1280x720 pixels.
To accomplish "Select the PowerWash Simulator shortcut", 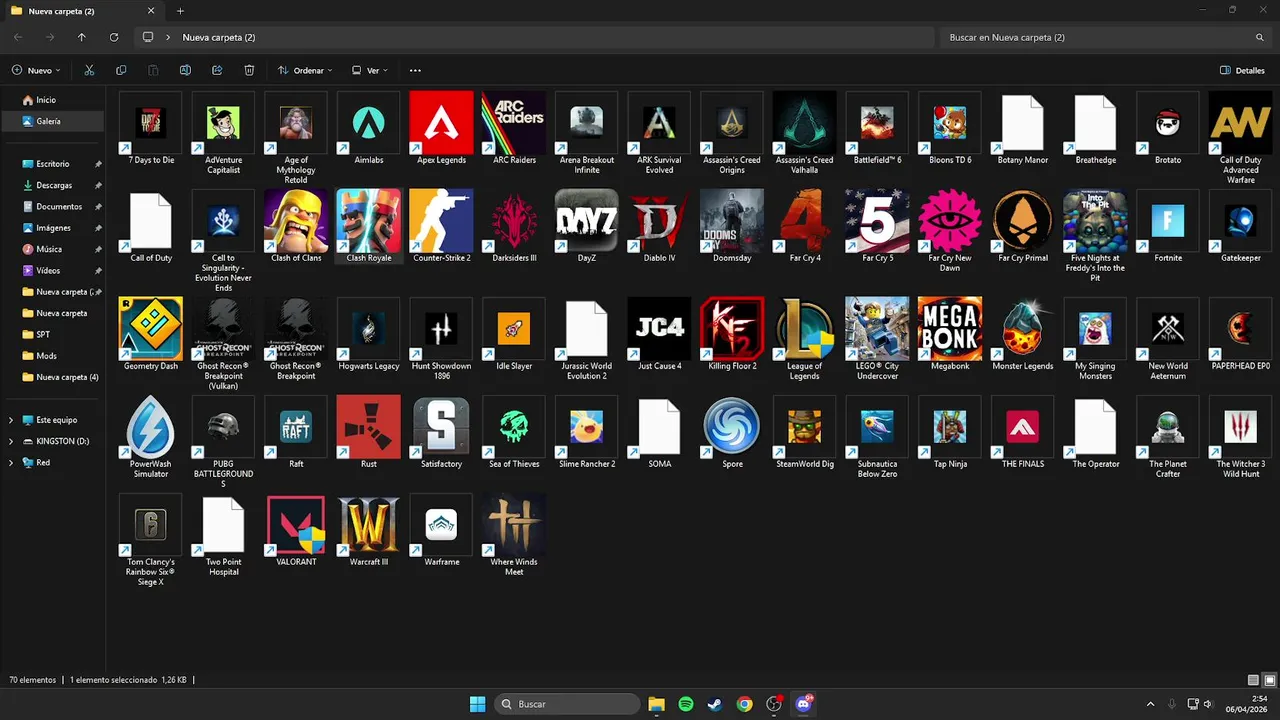I will pyautogui.click(x=151, y=438).
